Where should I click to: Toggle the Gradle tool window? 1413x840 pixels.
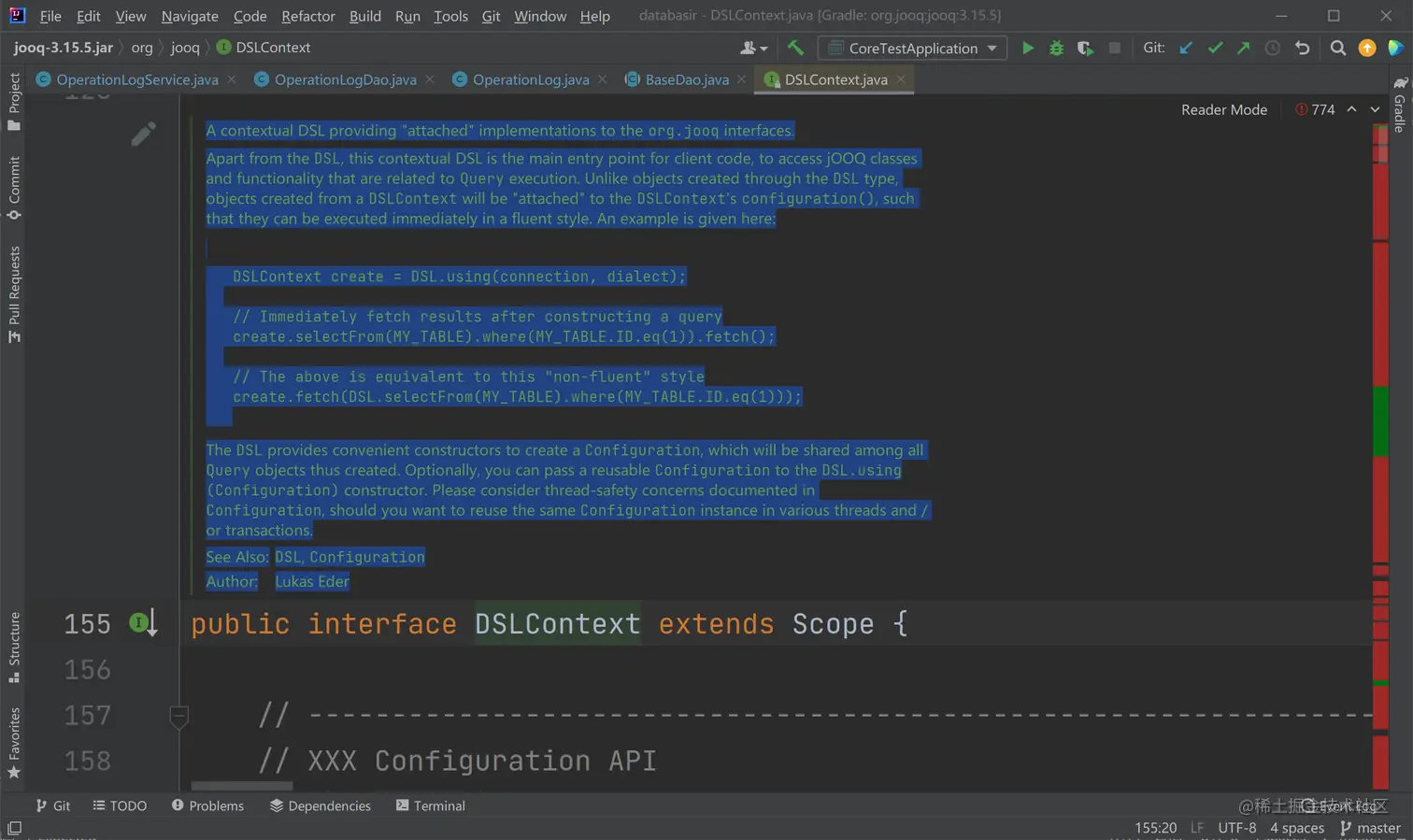1399,105
